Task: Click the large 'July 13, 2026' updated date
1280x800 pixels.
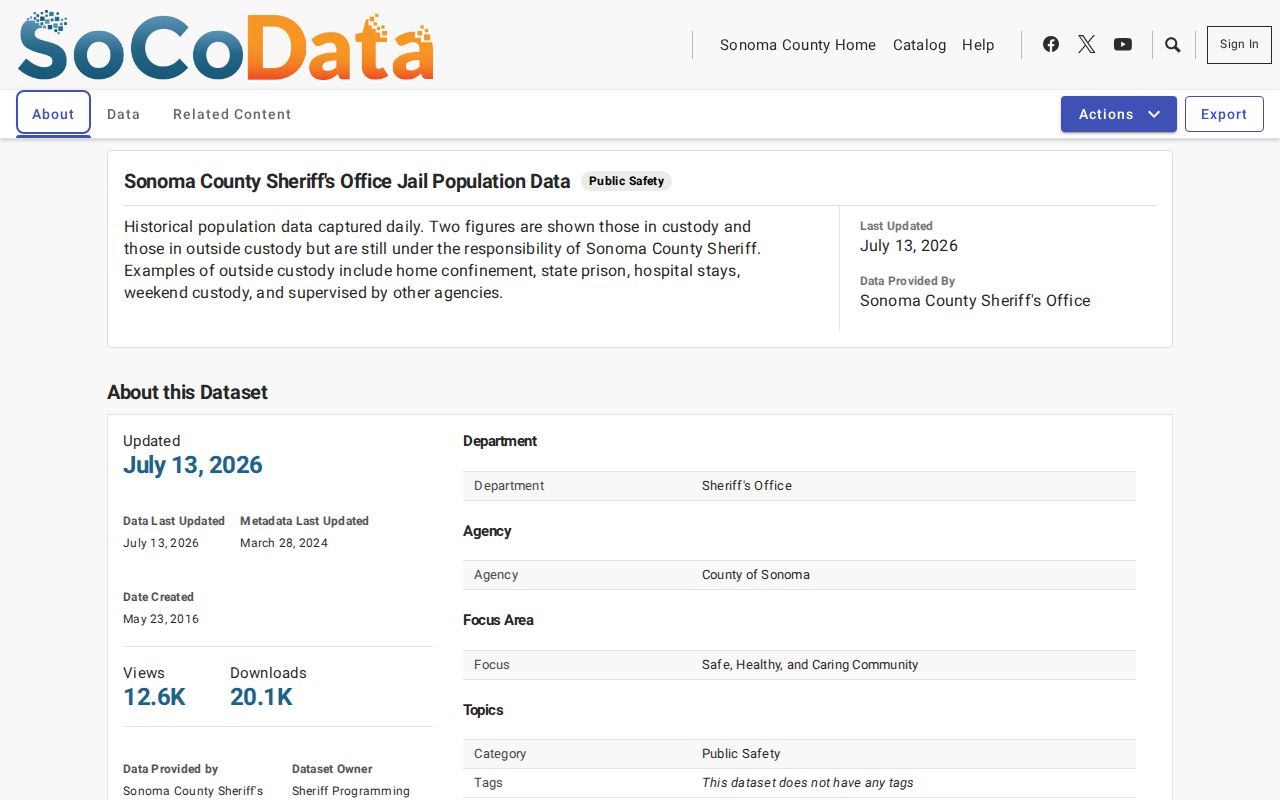Action: click(193, 465)
